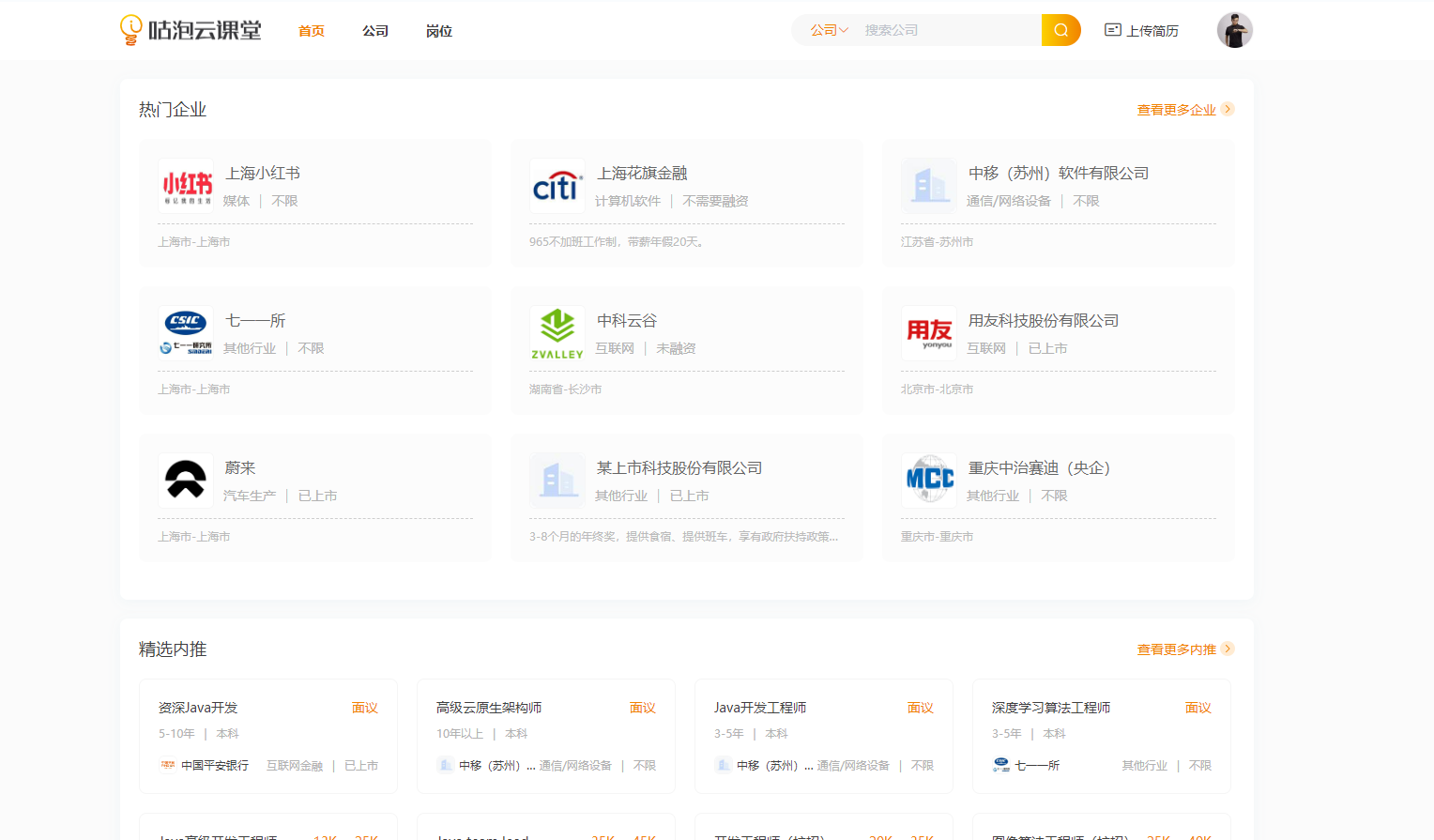Click the ZVALLEY 中科云谷 logo
The width and height of the screenshot is (1434, 840).
pos(557,333)
